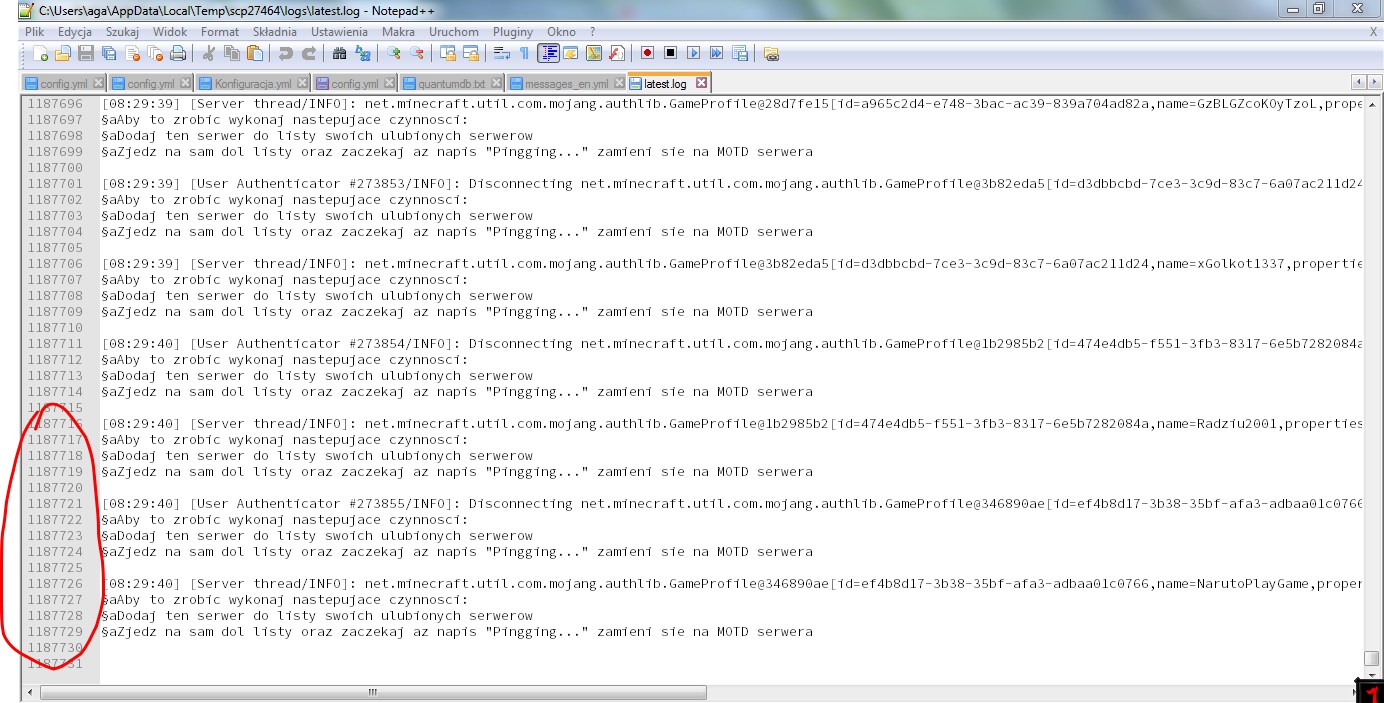Switch to the messages_en.yml tab

pos(568,83)
